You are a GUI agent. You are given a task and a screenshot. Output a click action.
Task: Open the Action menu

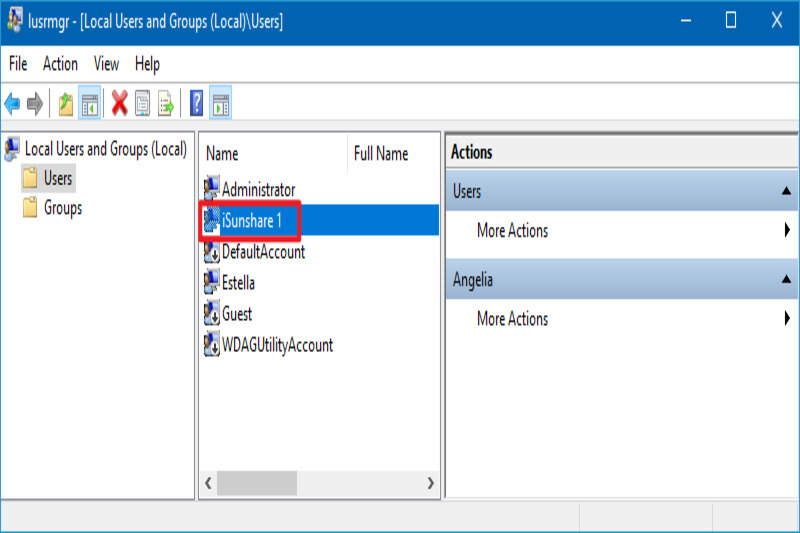click(60, 64)
